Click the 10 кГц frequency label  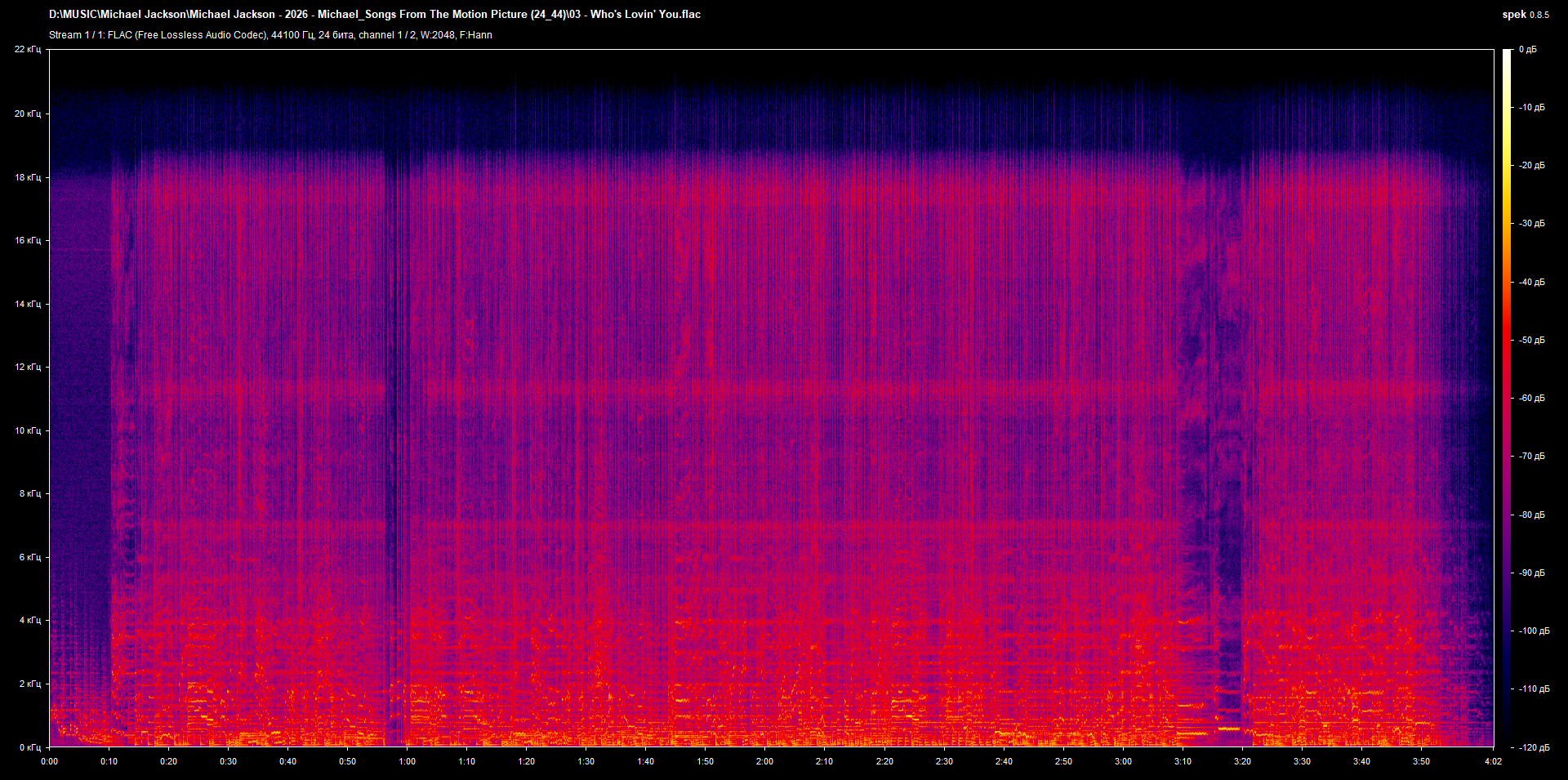[28, 430]
